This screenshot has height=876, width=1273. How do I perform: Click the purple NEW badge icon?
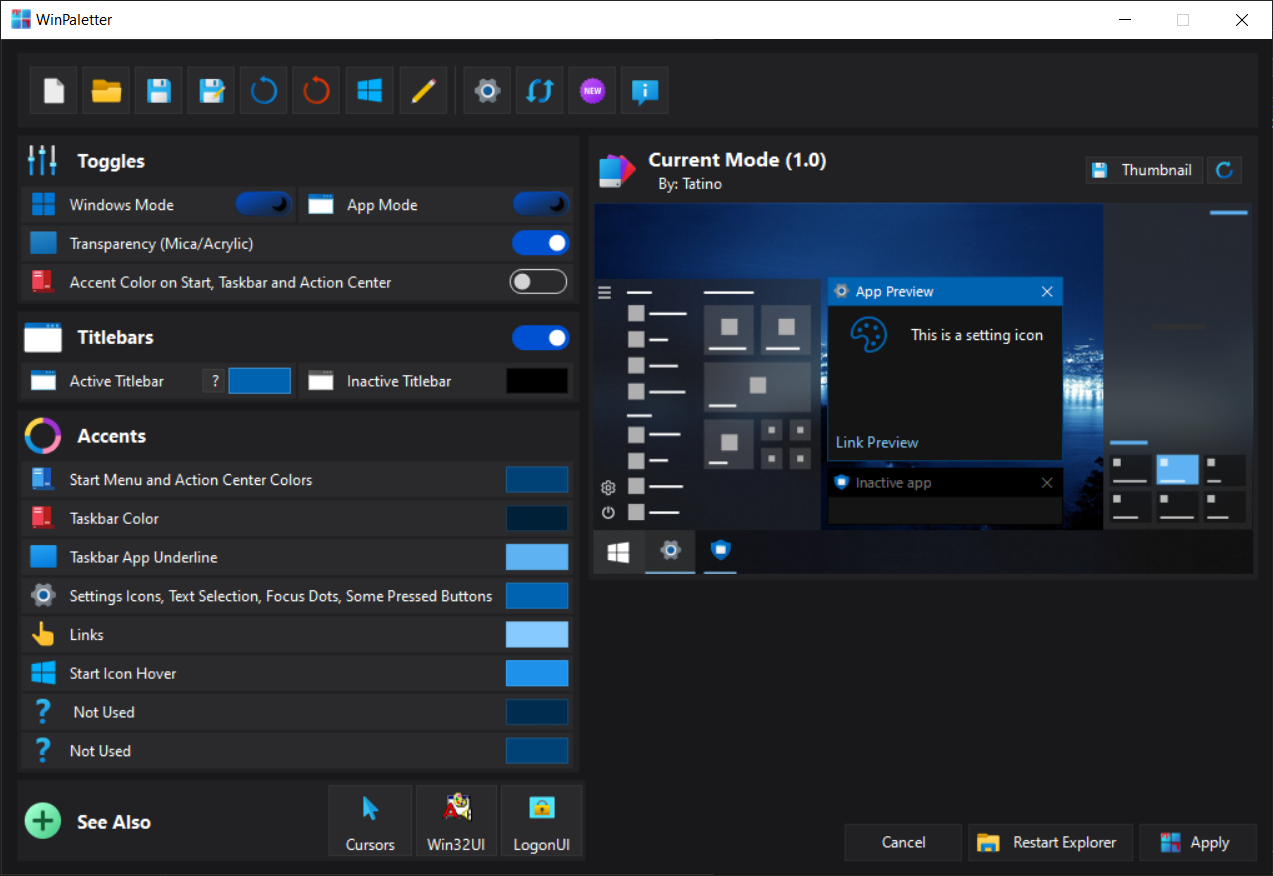click(592, 91)
